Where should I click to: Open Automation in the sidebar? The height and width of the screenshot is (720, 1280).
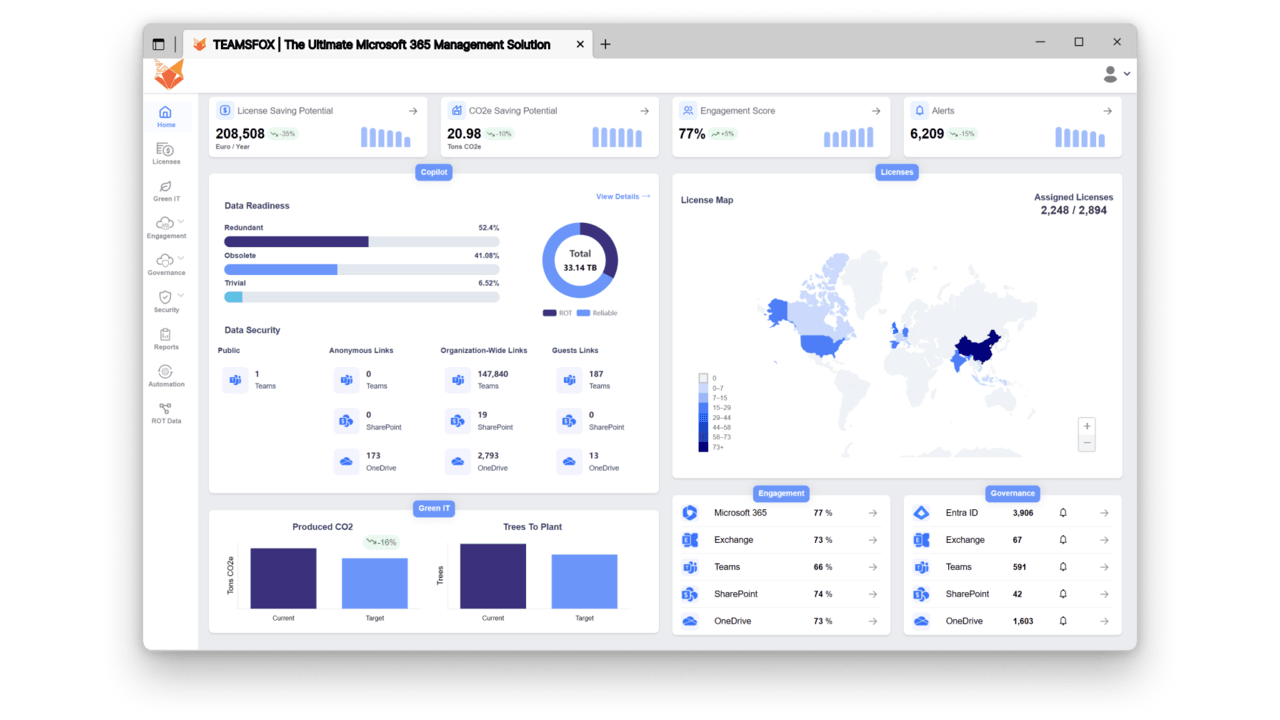coord(166,376)
